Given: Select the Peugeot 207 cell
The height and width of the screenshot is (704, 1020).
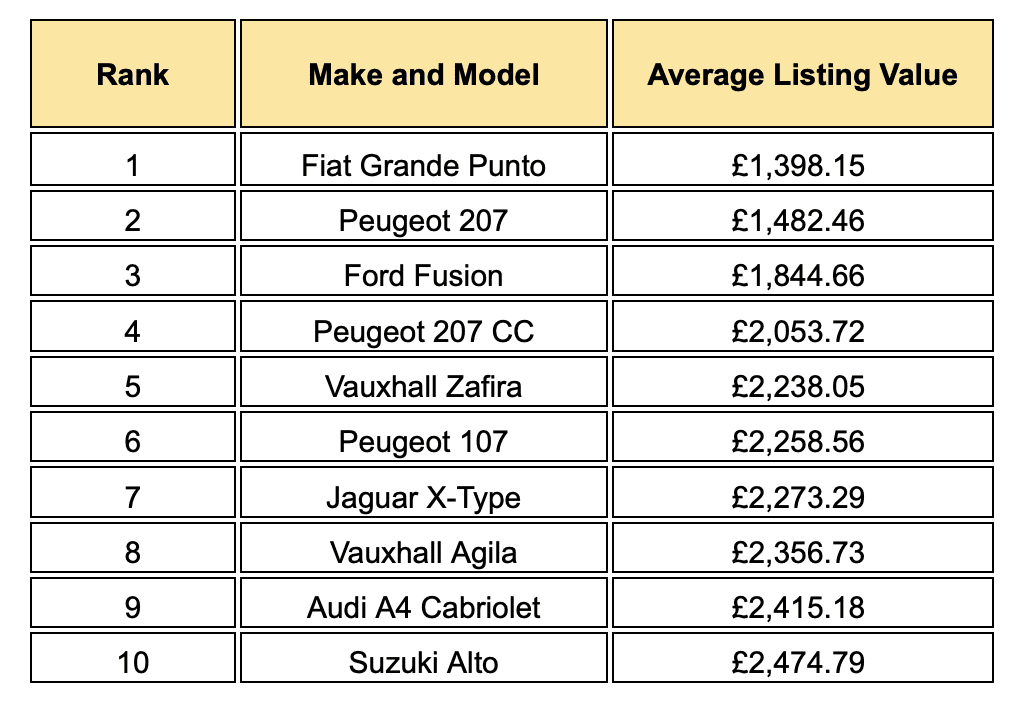Looking at the screenshot, I should 423,215.
